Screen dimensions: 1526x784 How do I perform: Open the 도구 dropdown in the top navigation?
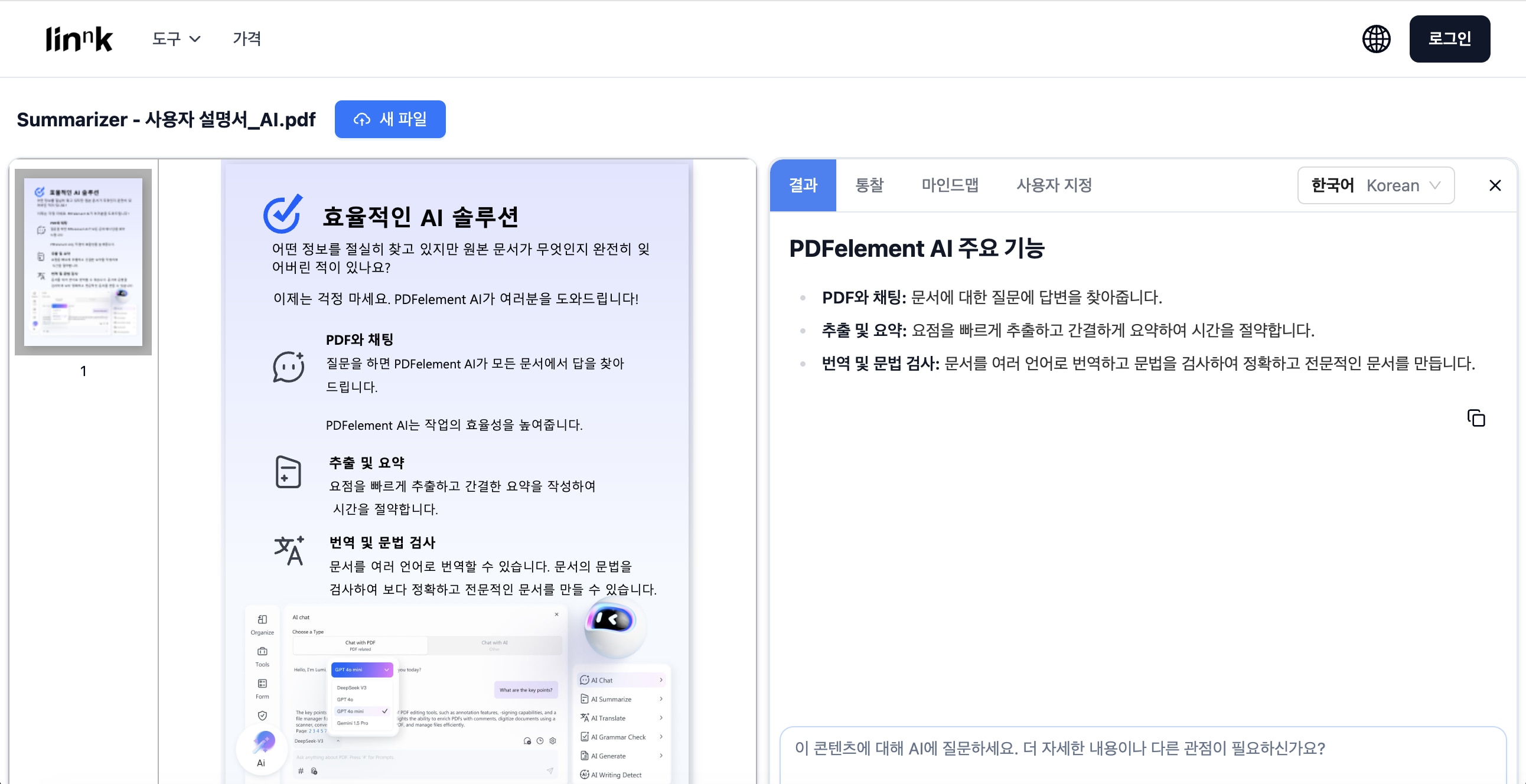point(176,38)
